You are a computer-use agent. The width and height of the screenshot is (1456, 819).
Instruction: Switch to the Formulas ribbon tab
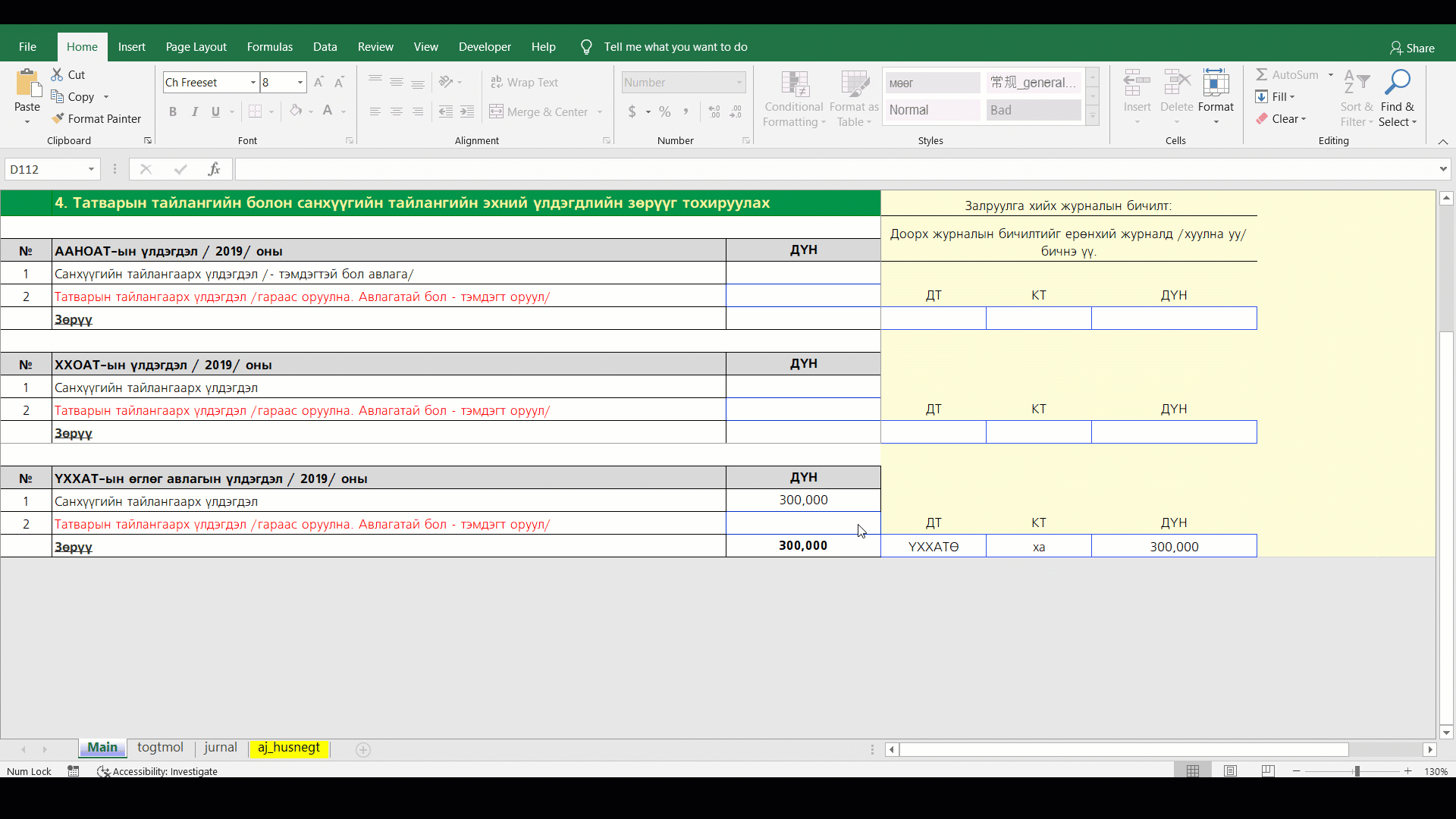269,46
